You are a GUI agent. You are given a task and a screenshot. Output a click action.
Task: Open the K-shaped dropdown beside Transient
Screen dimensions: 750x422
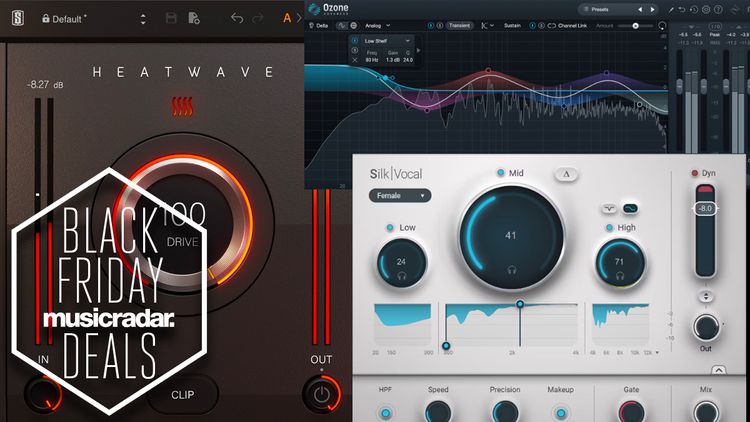tap(487, 25)
